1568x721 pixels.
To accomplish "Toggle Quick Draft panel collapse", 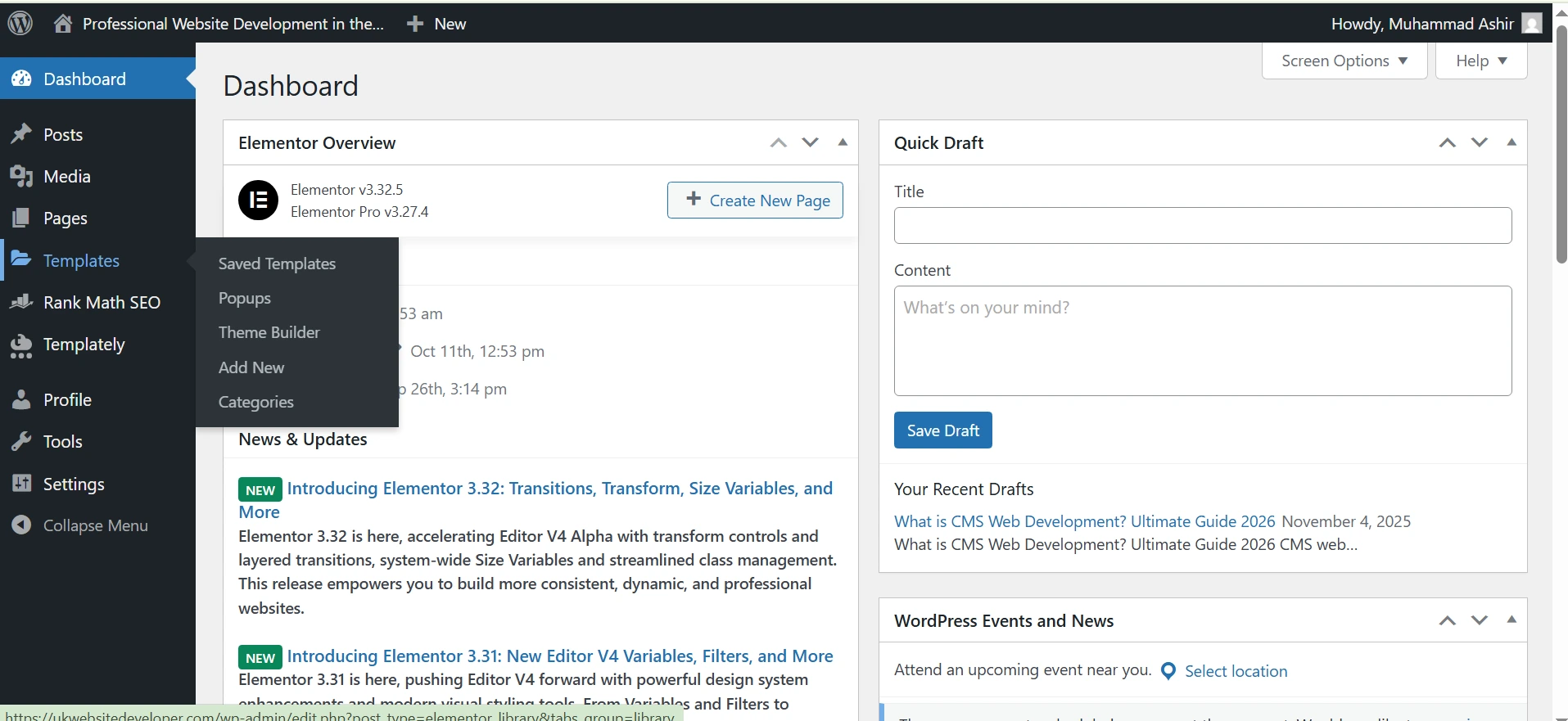I will (1512, 142).
